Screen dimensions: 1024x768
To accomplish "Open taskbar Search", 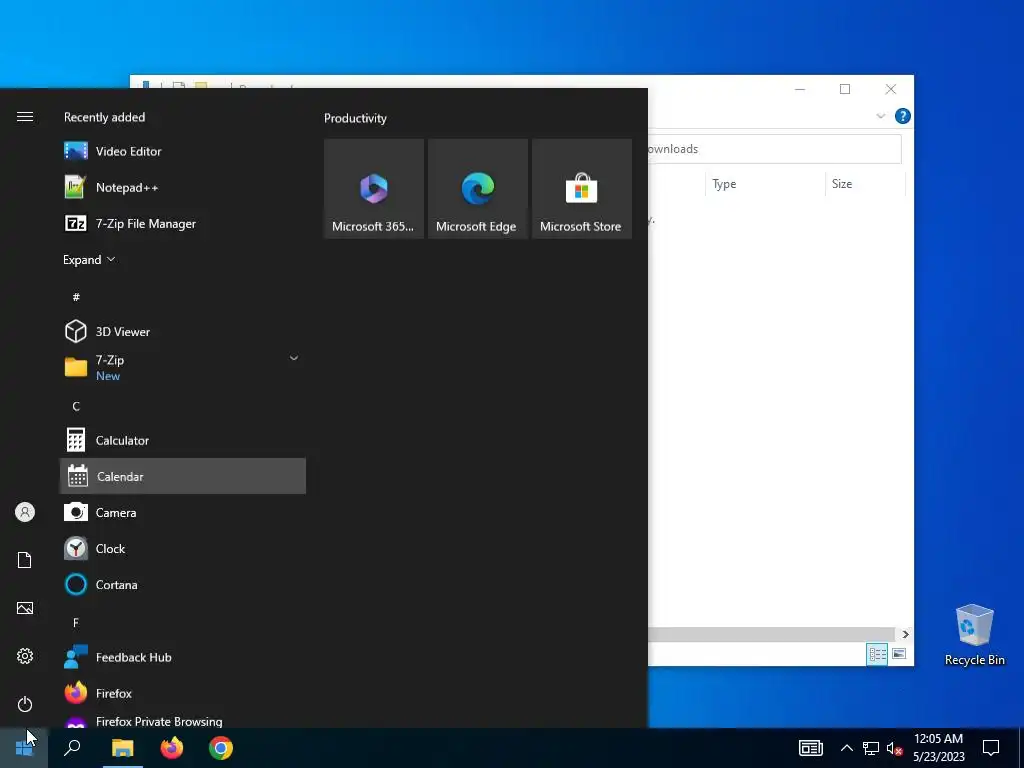I will click(72, 748).
